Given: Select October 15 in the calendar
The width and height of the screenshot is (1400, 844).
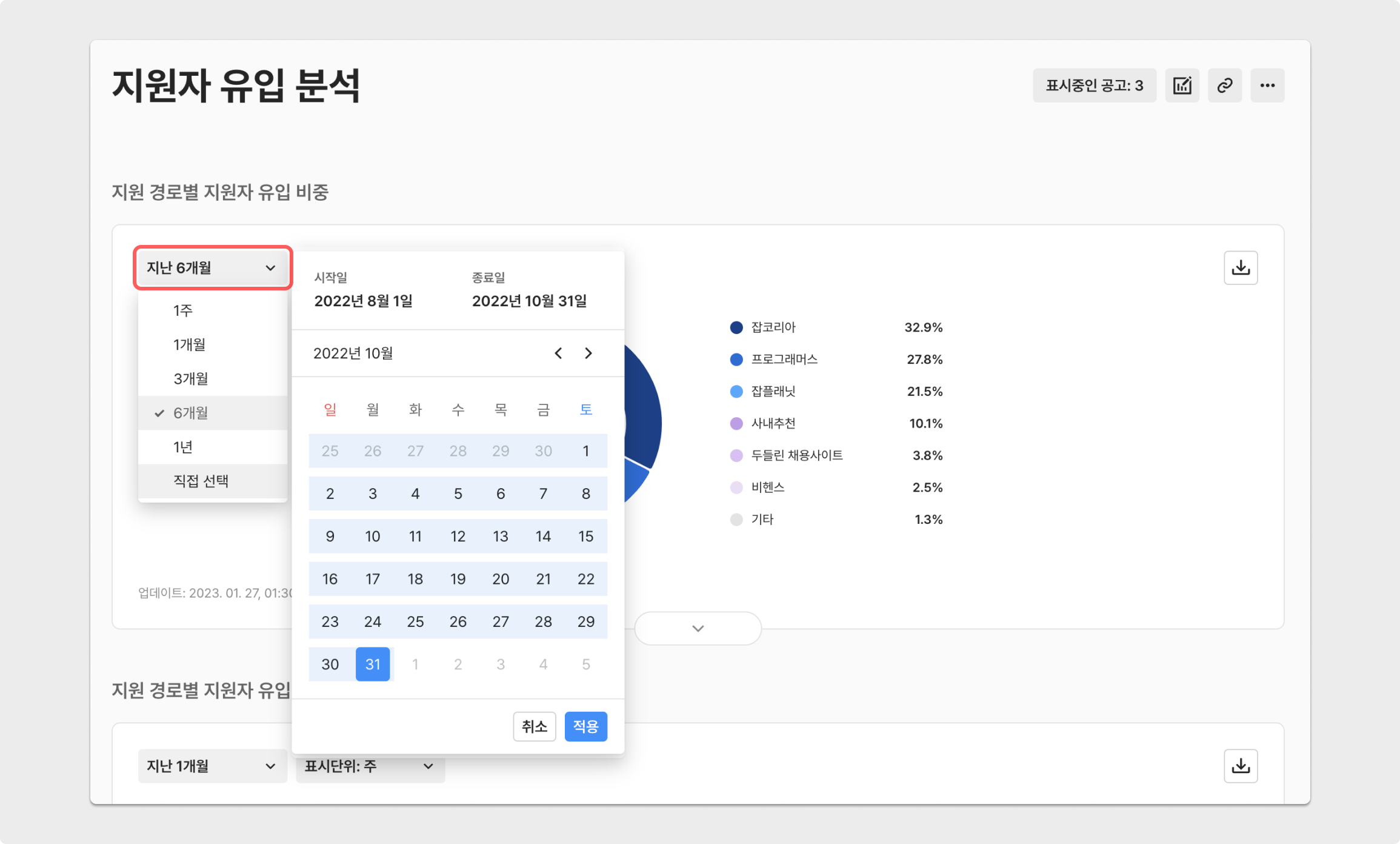Looking at the screenshot, I should 585,537.
